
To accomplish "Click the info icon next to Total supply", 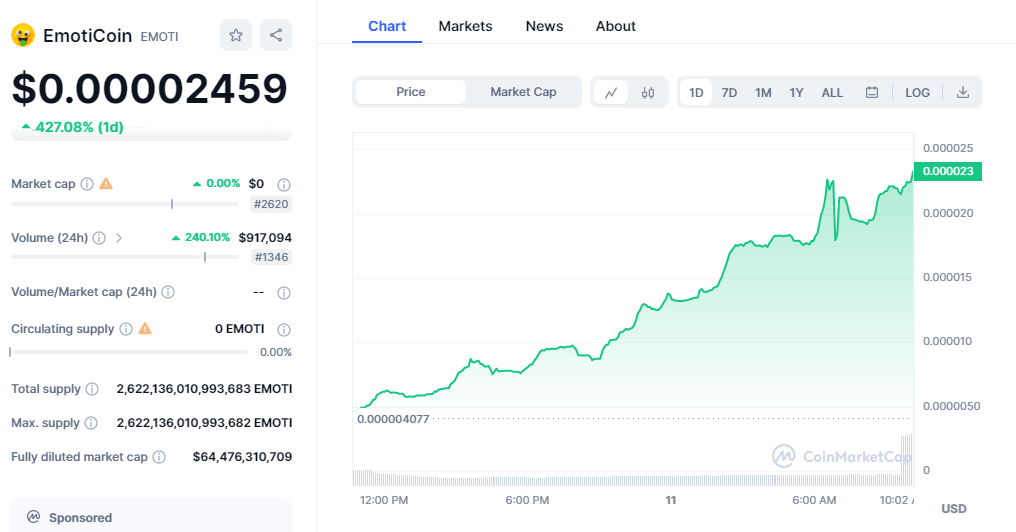I will [x=93, y=389].
